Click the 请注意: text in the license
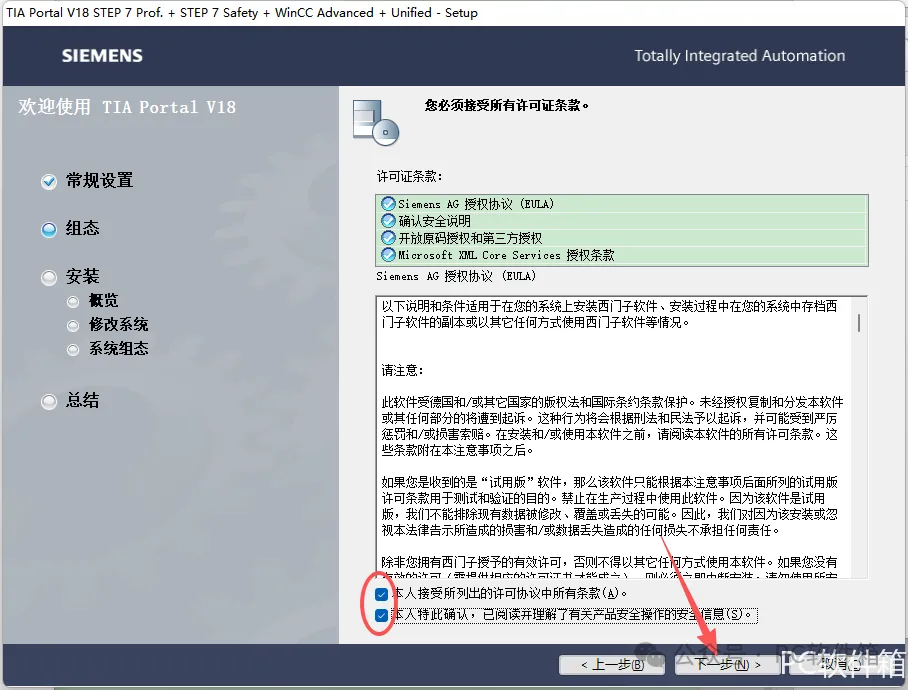 coord(402,370)
